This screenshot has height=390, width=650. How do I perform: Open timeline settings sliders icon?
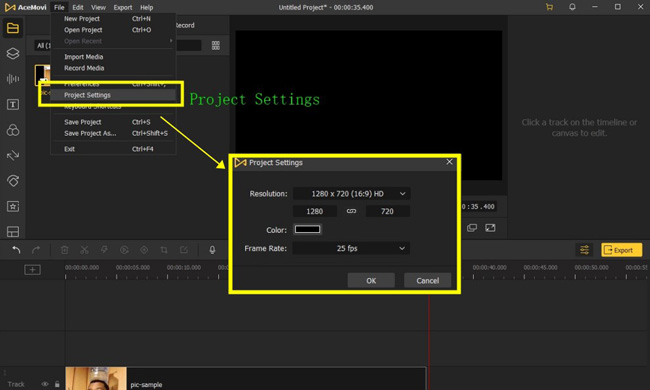(584, 250)
